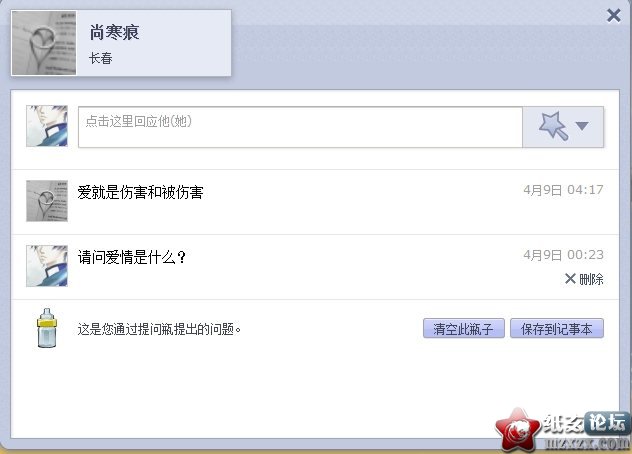Click the location label 长春
Screen dimensions: 632x454
click(101, 58)
